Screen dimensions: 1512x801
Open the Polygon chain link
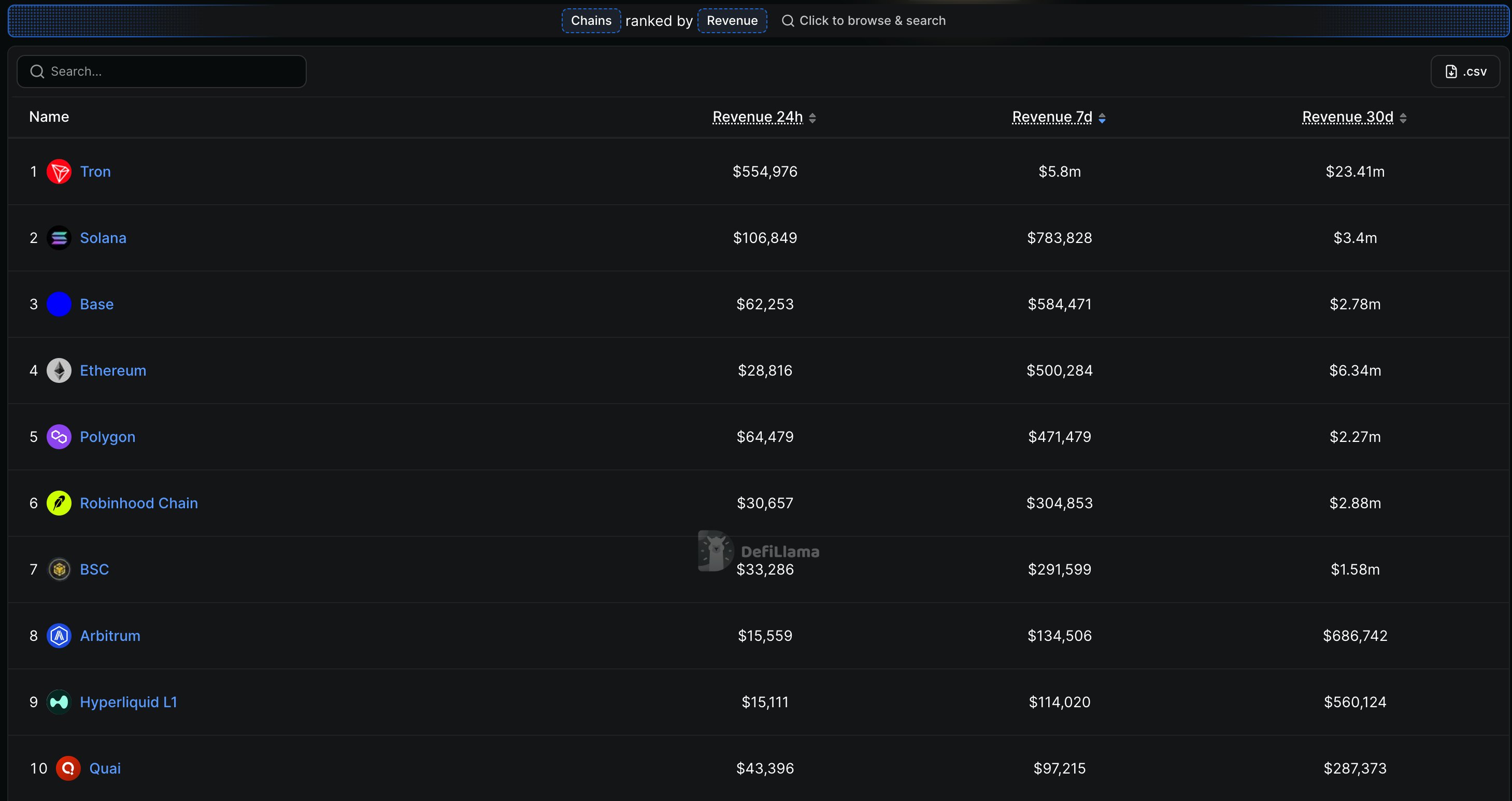[107, 437]
